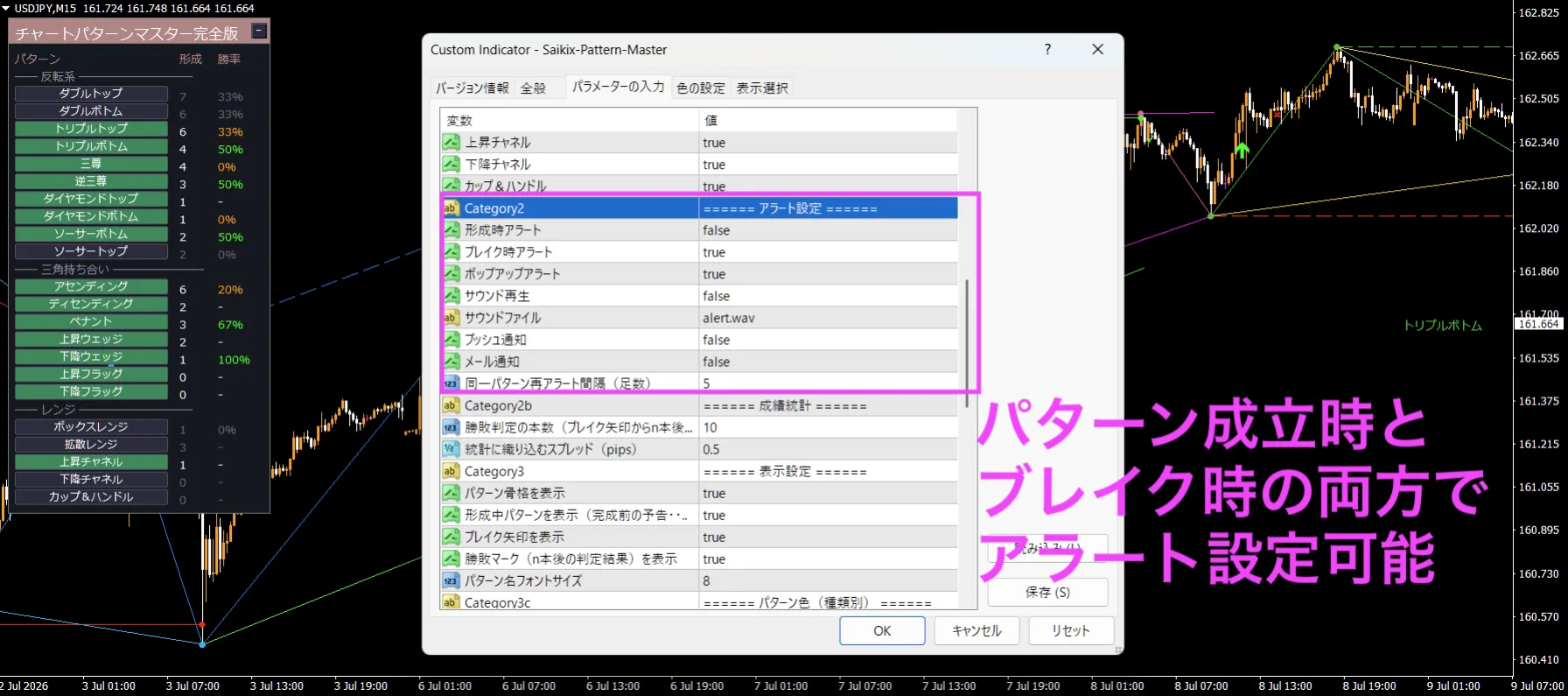
Task: Click the 123 icon beside パターン名フォントサイズ
Action: [x=451, y=580]
